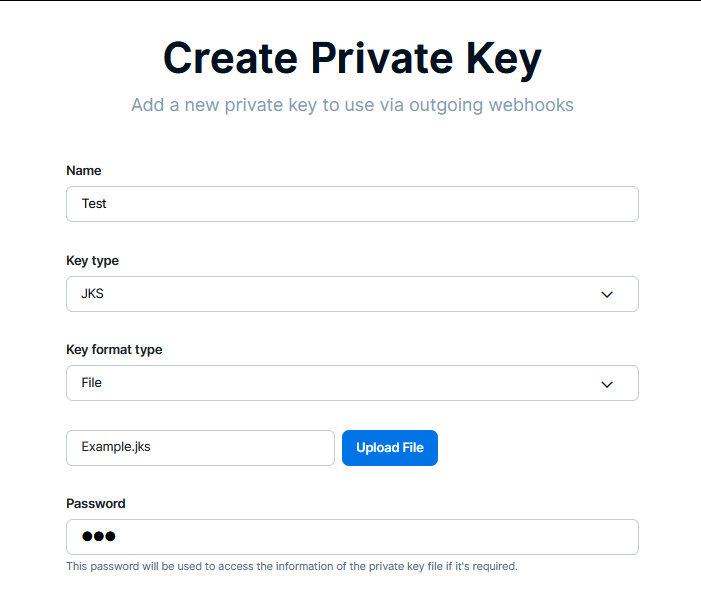Click the Name field label
Image resolution: width=701 pixels, height=607 pixels.
(84, 171)
